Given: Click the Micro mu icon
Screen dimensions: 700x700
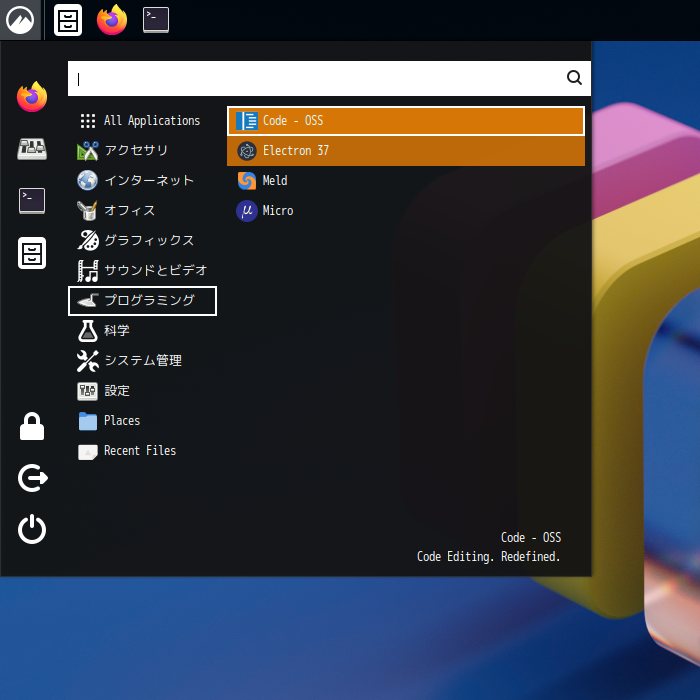Looking at the screenshot, I should click(247, 211).
